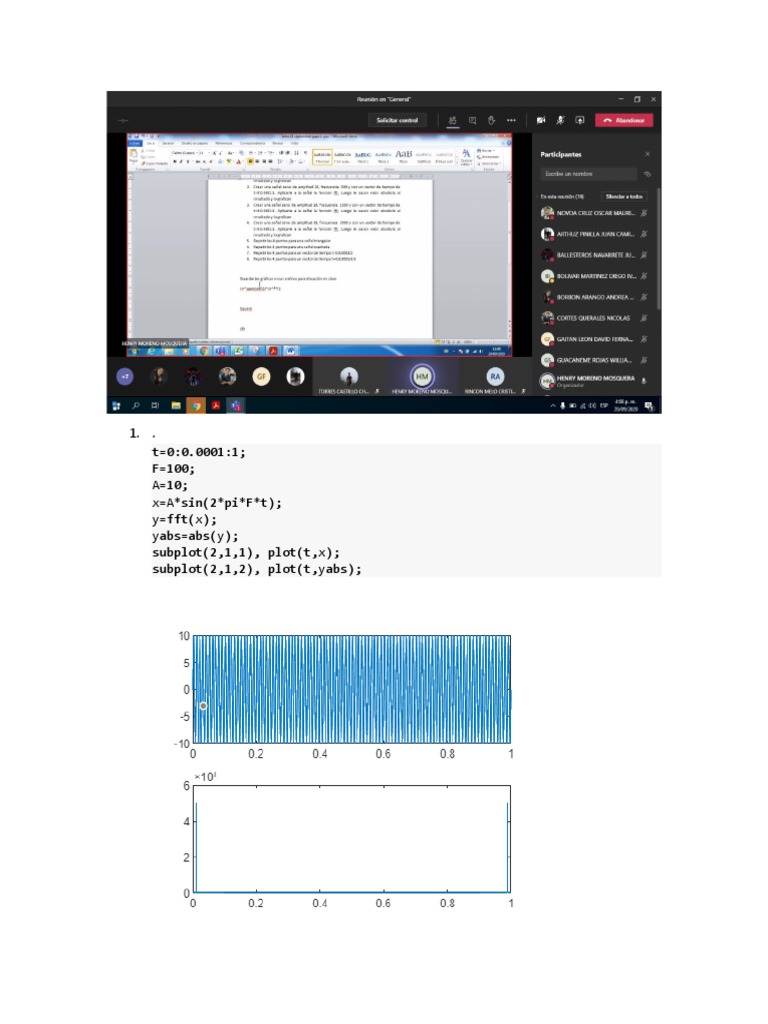The image size is (768, 1024).
Task: Click ESP language indicator in tray
Action: pos(604,406)
